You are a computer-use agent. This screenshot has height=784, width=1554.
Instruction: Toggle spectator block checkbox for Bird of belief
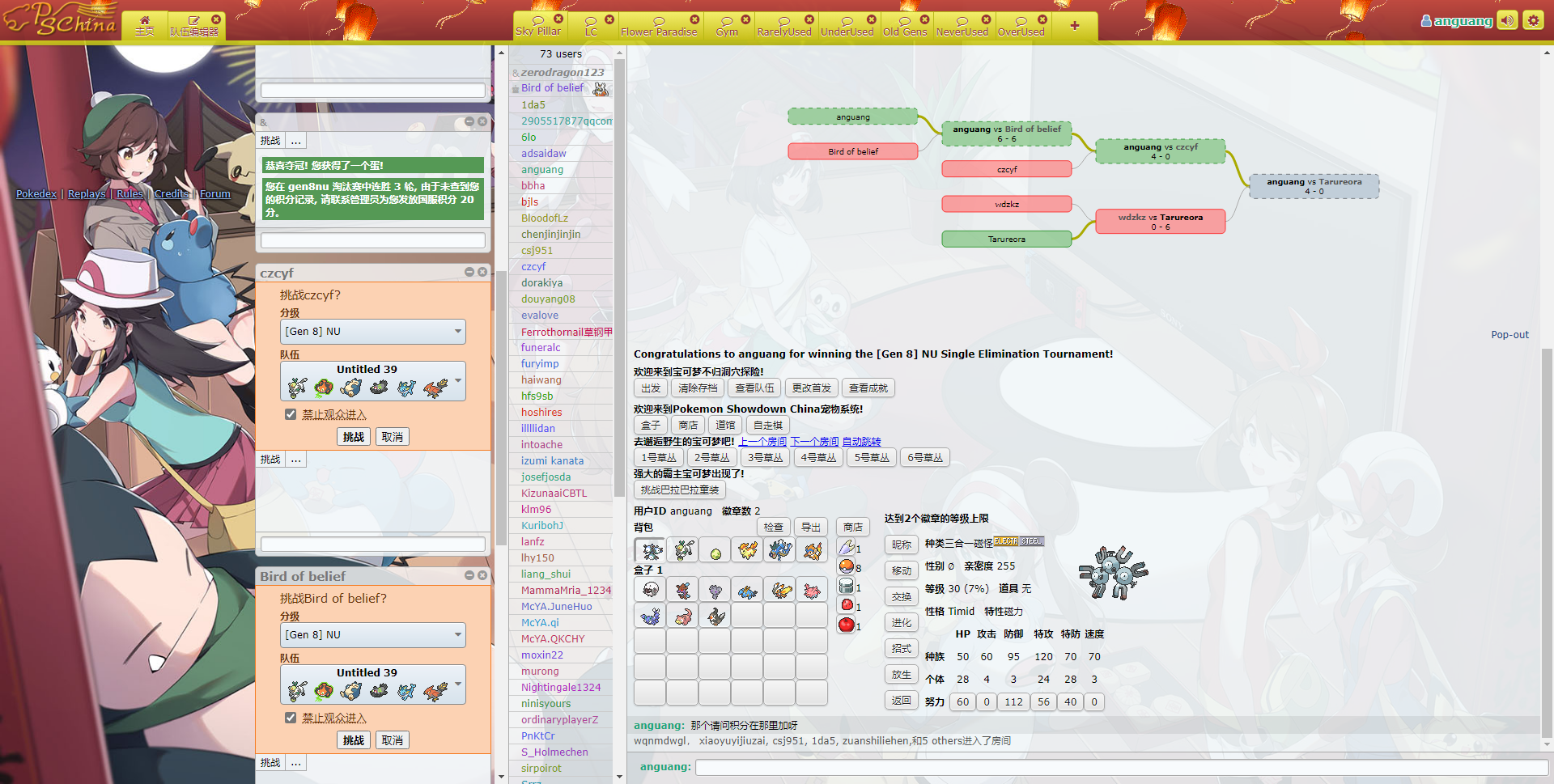point(291,718)
